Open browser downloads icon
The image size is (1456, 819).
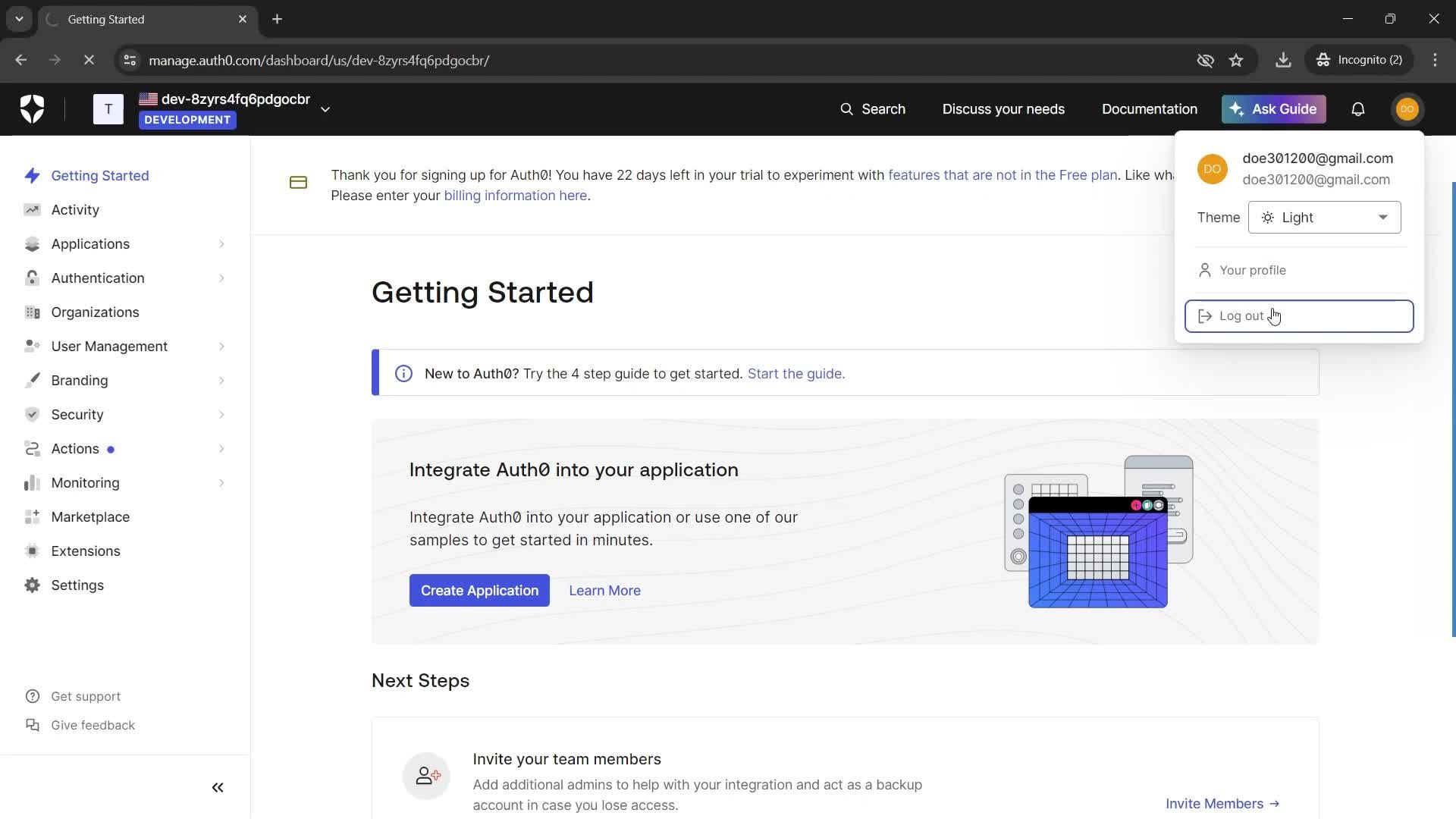pyautogui.click(x=1283, y=60)
